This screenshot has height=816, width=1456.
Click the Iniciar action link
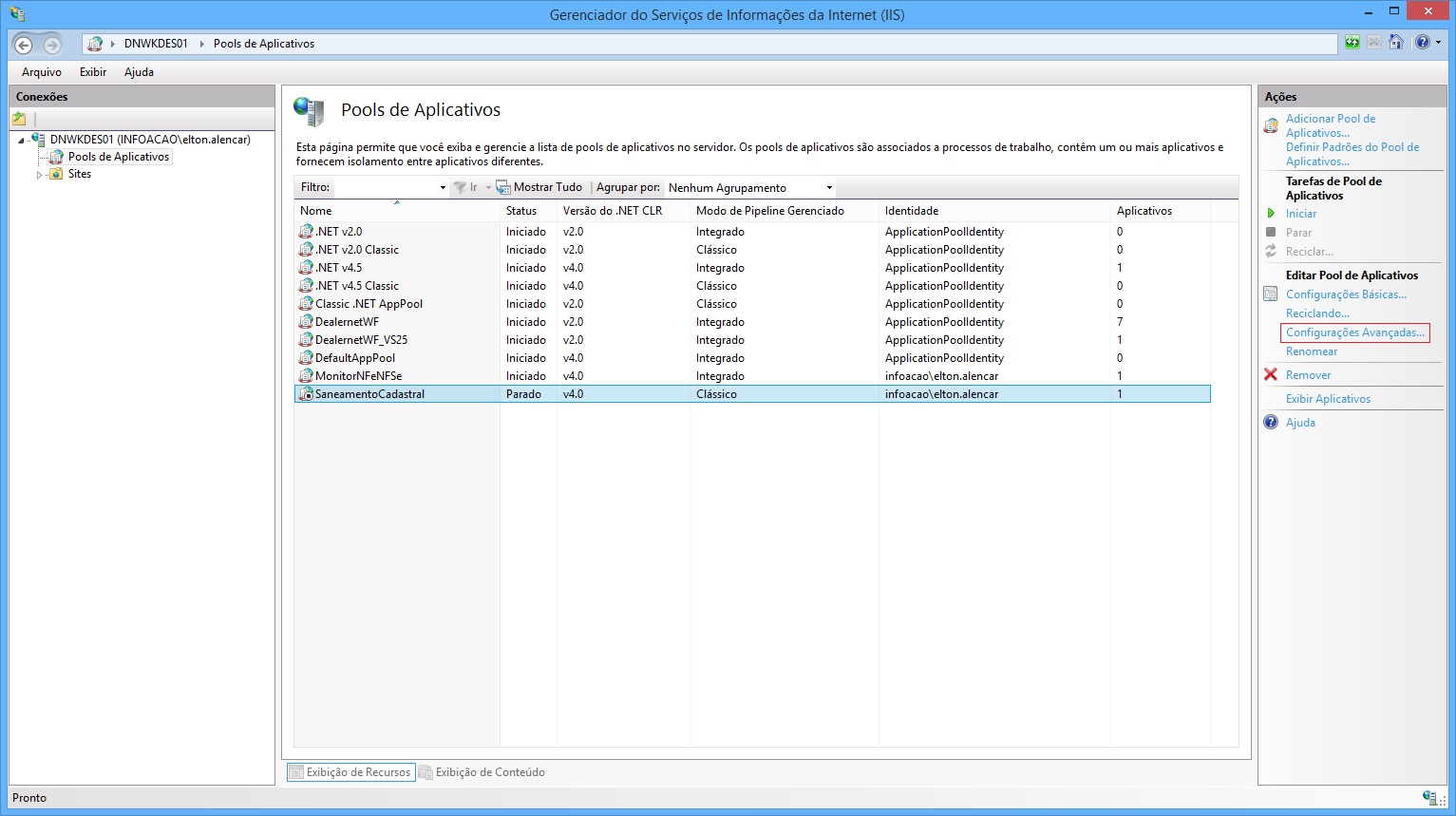tap(1301, 214)
